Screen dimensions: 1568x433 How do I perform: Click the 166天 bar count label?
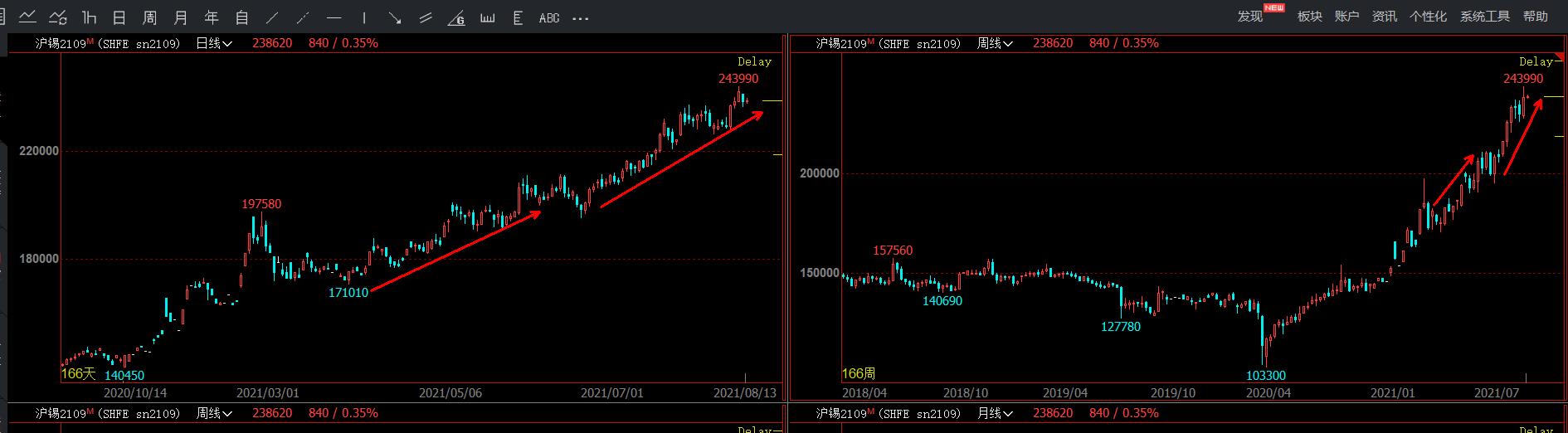(x=78, y=374)
